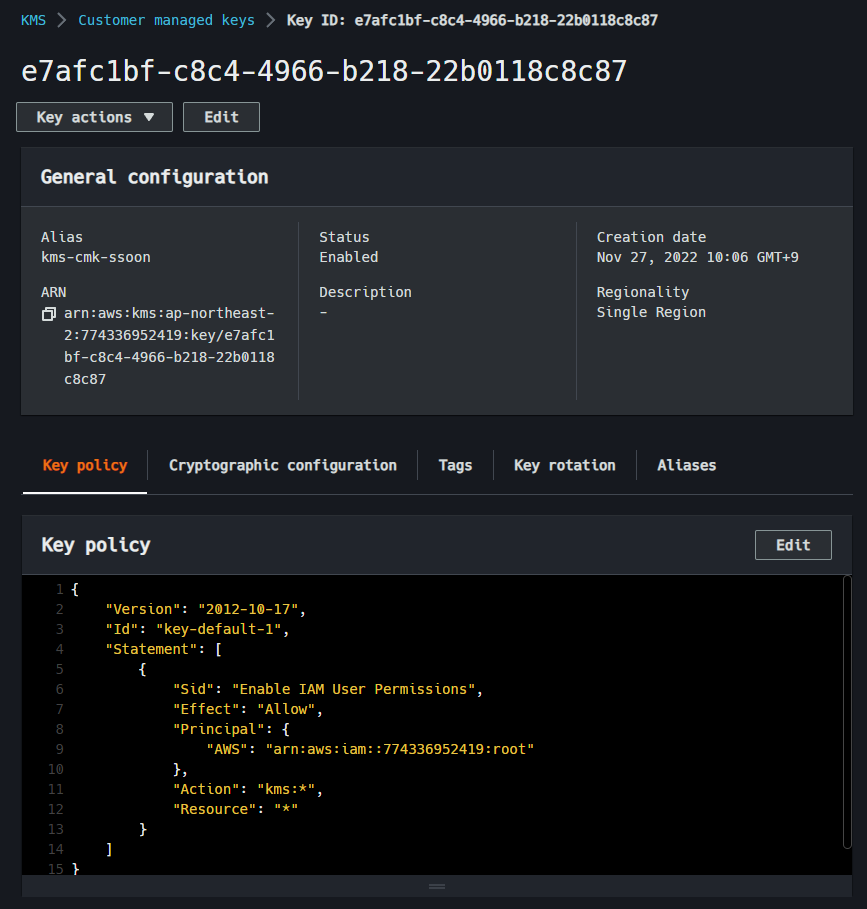The height and width of the screenshot is (909, 867).
Task: Click the Edit button next to Key actions
Action: point(221,117)
